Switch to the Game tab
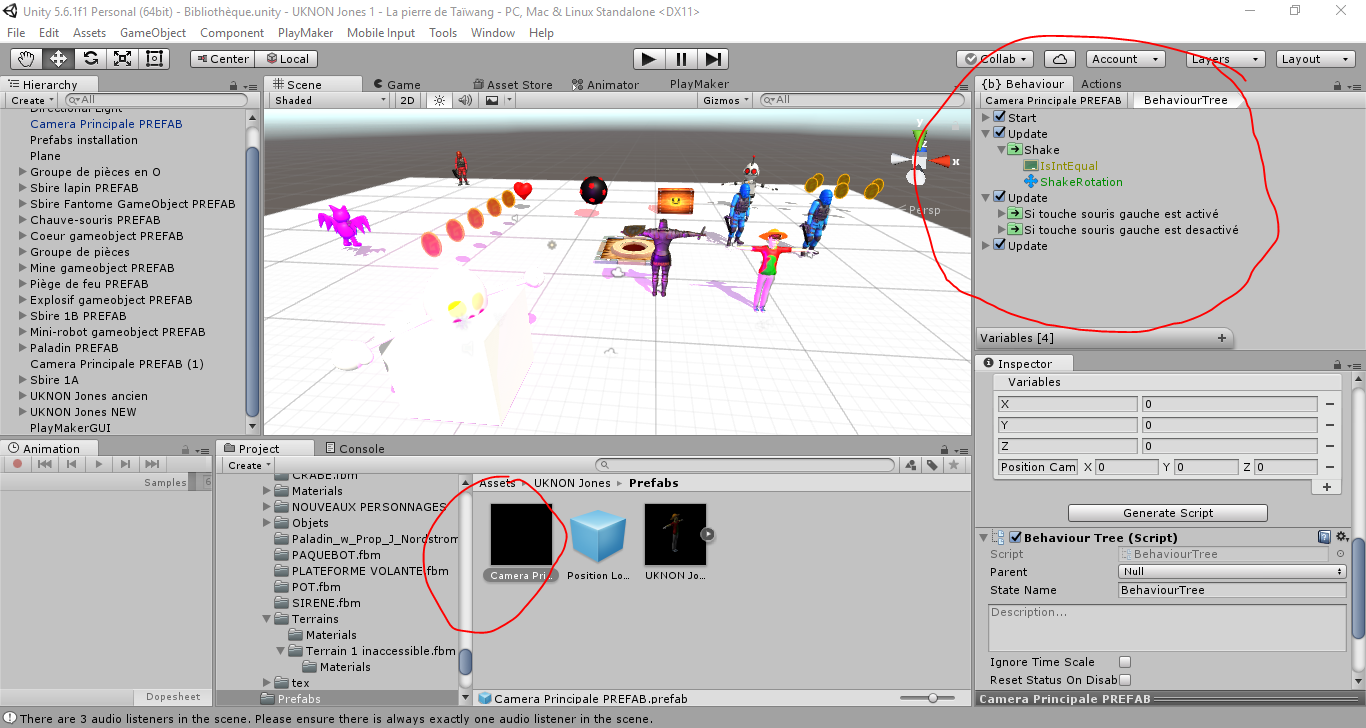The image size is (1366, 728). pos(396,85)
